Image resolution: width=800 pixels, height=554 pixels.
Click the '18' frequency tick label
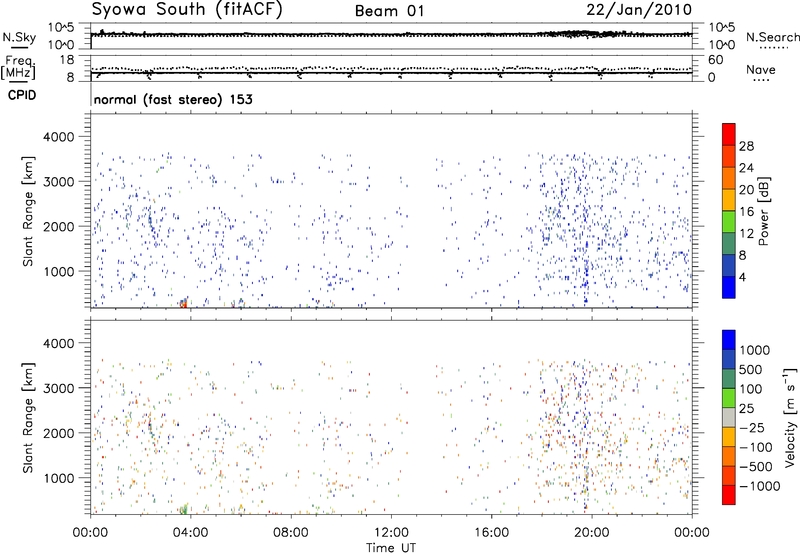pyautogui.click(x=66, y=60)
